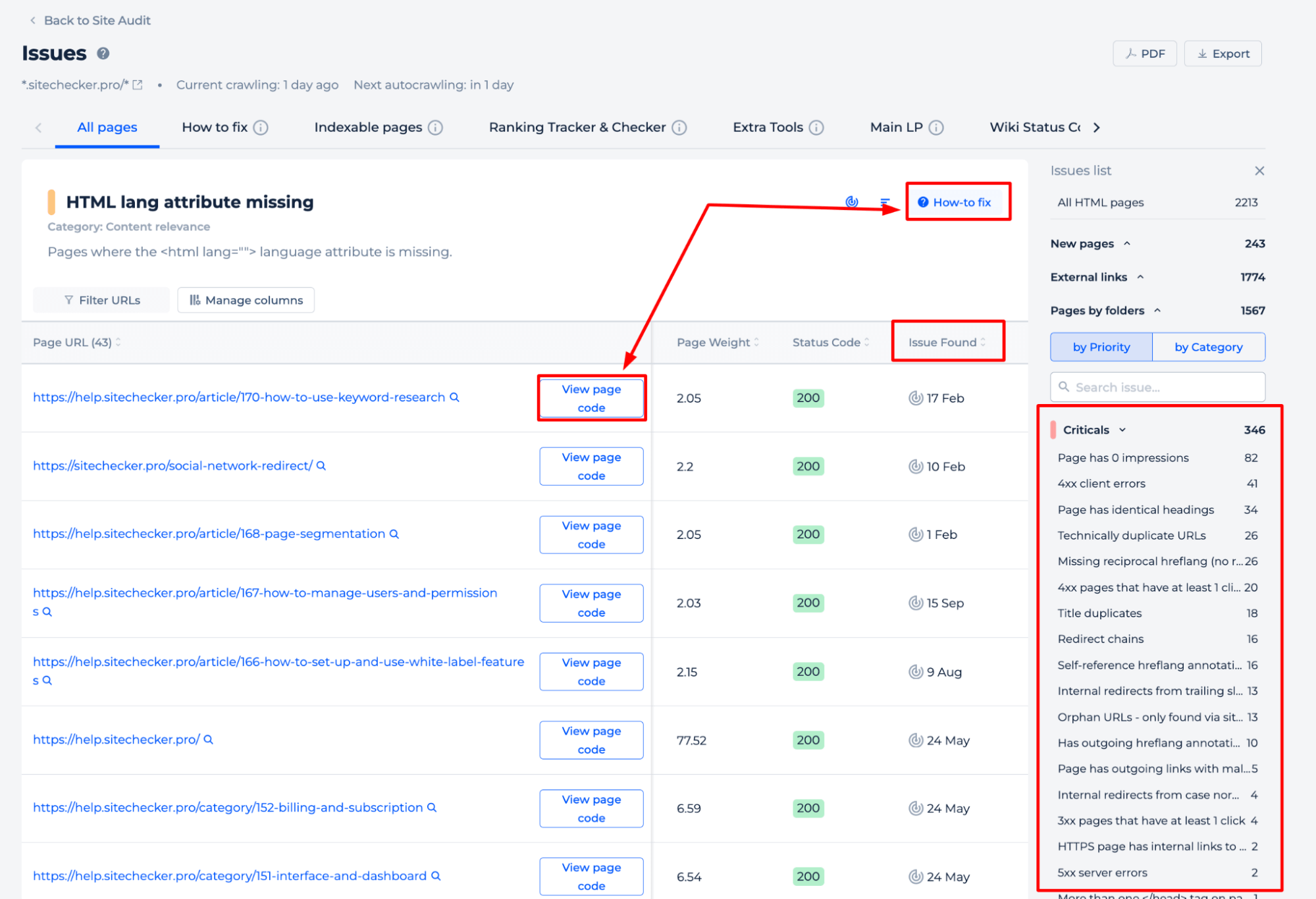Click the history icon beside 15 Sep date
Screen dimensions: 1316x899
click(x=915, y=603)
